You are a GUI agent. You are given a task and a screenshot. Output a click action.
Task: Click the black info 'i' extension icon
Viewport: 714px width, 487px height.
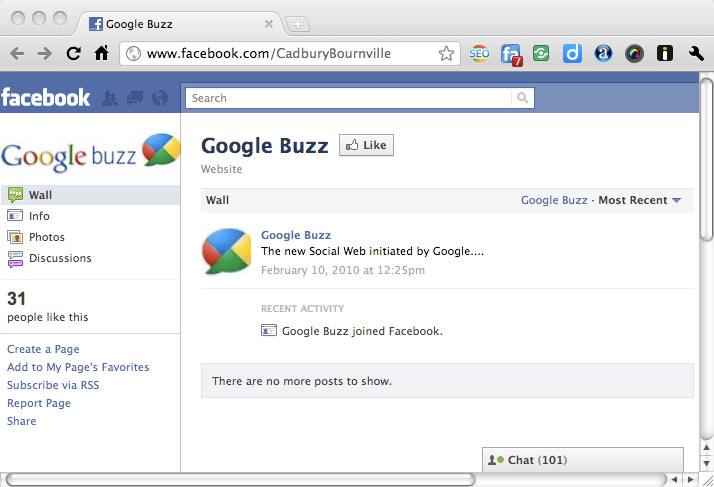coord(665,54)
